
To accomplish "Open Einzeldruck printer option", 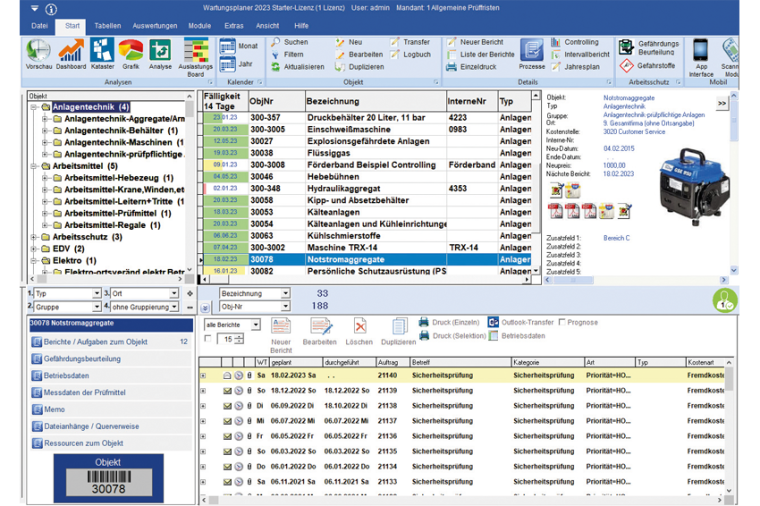I will 472,67.
